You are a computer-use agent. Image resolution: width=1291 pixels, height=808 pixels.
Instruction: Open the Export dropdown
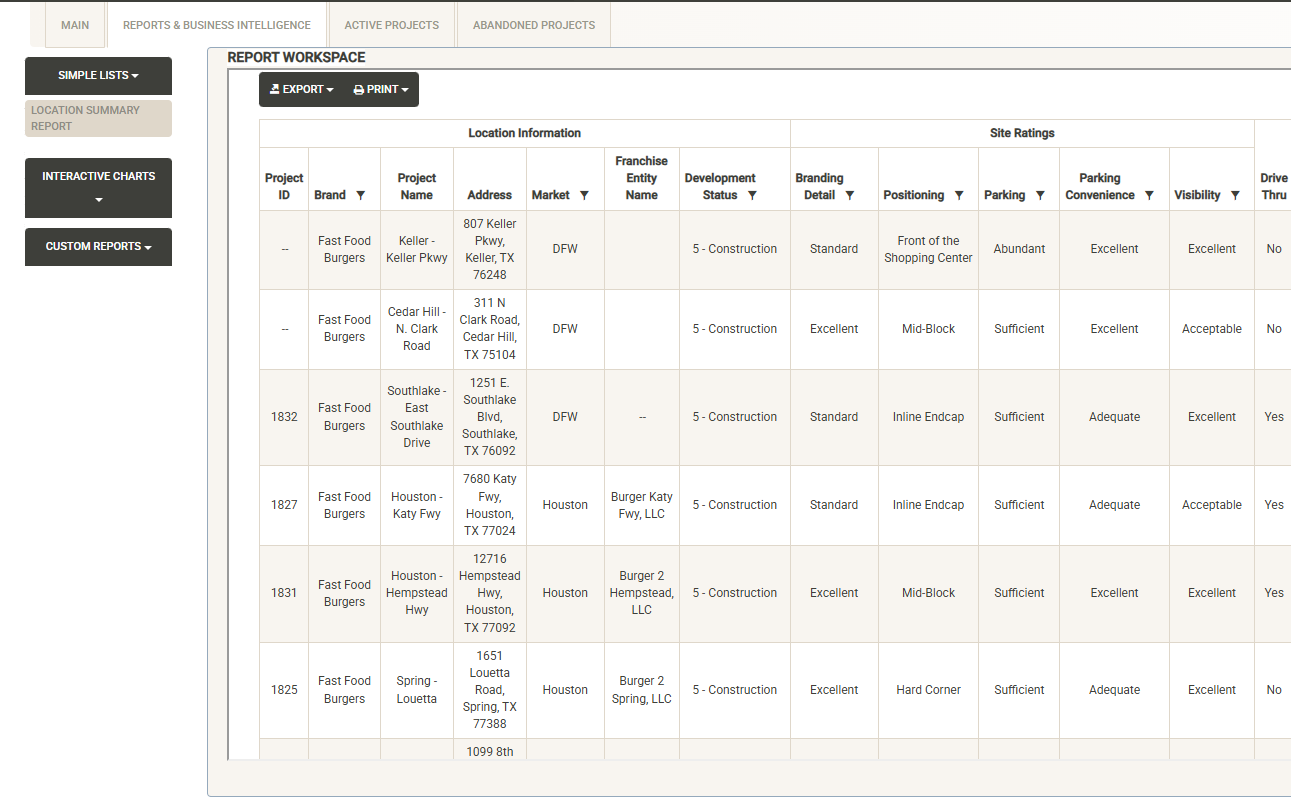pos(301,90)
